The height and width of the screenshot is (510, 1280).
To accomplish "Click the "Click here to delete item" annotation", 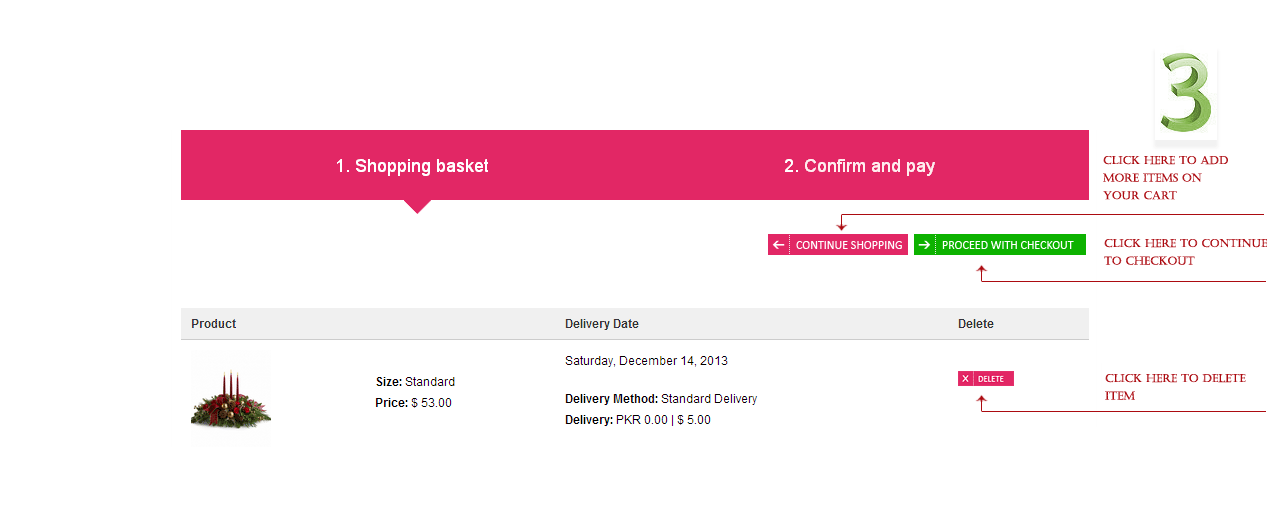I will (1175, 386).
